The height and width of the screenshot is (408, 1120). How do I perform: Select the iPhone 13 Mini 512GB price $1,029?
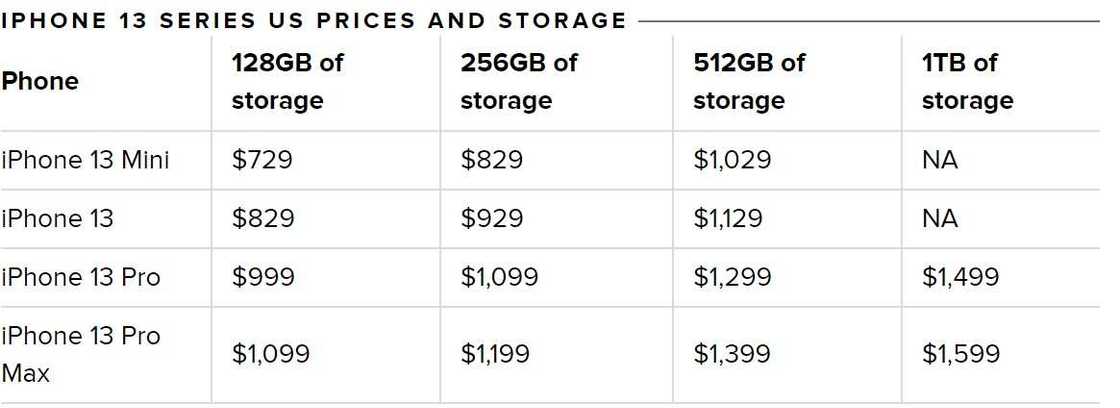[732, 159]
